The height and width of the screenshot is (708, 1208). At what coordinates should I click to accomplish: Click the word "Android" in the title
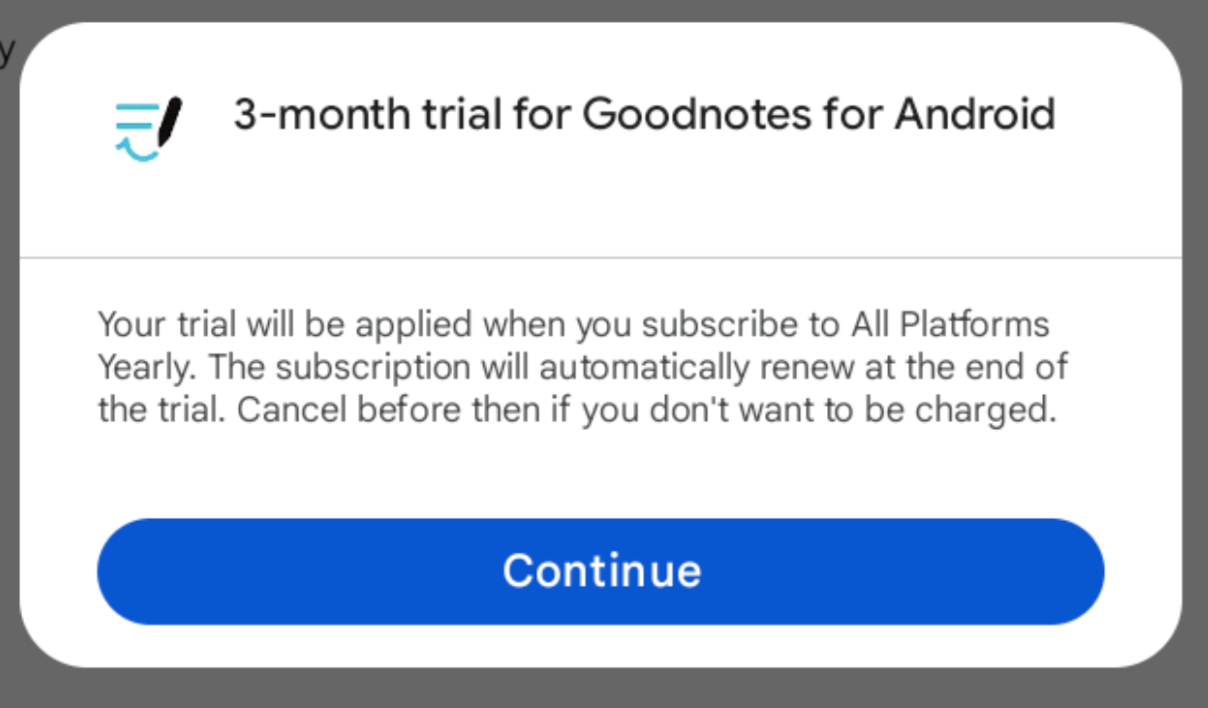975,115
